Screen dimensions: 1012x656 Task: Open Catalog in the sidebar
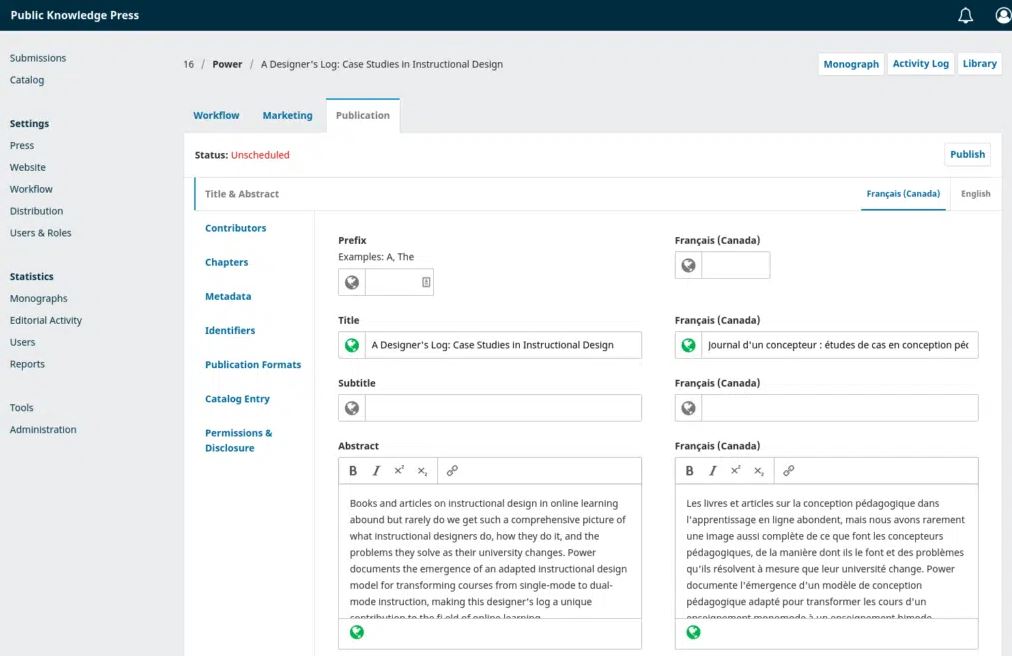point(27,80)
